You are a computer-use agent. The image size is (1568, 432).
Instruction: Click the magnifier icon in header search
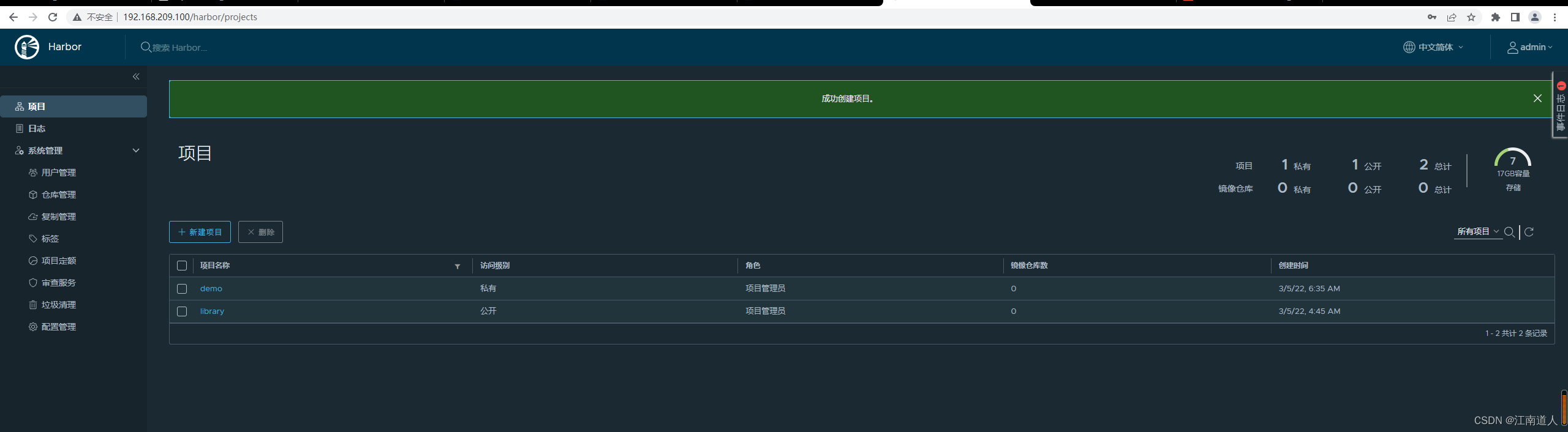click(146, 47)
